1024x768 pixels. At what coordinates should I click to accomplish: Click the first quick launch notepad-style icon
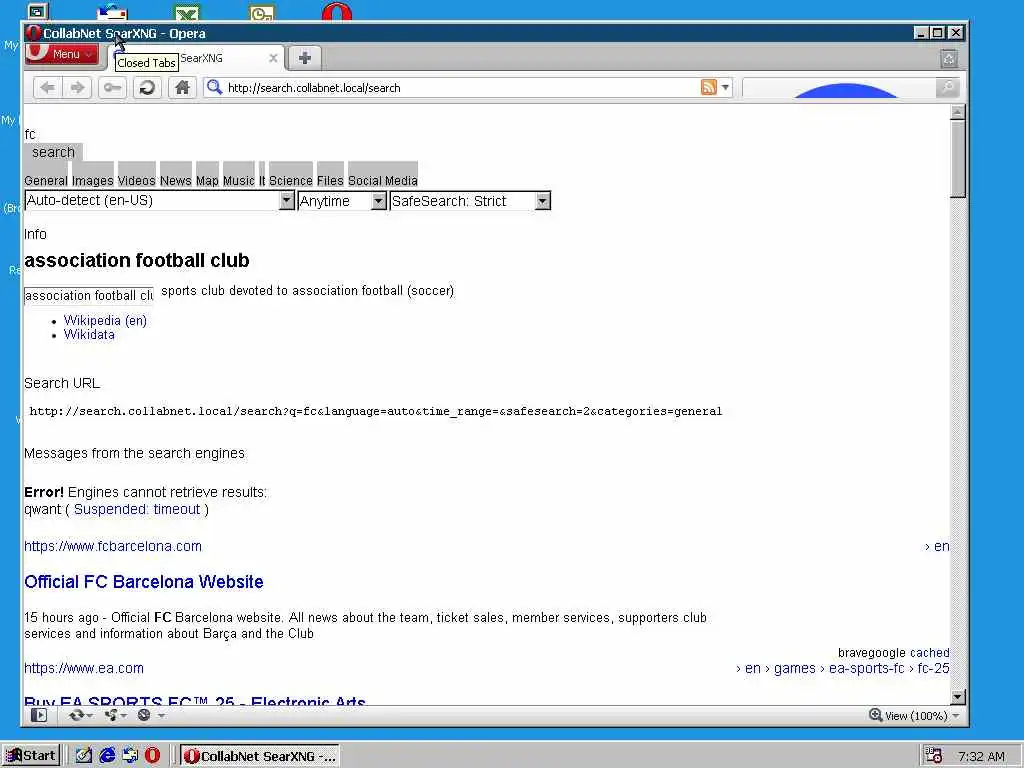(84, 756)
